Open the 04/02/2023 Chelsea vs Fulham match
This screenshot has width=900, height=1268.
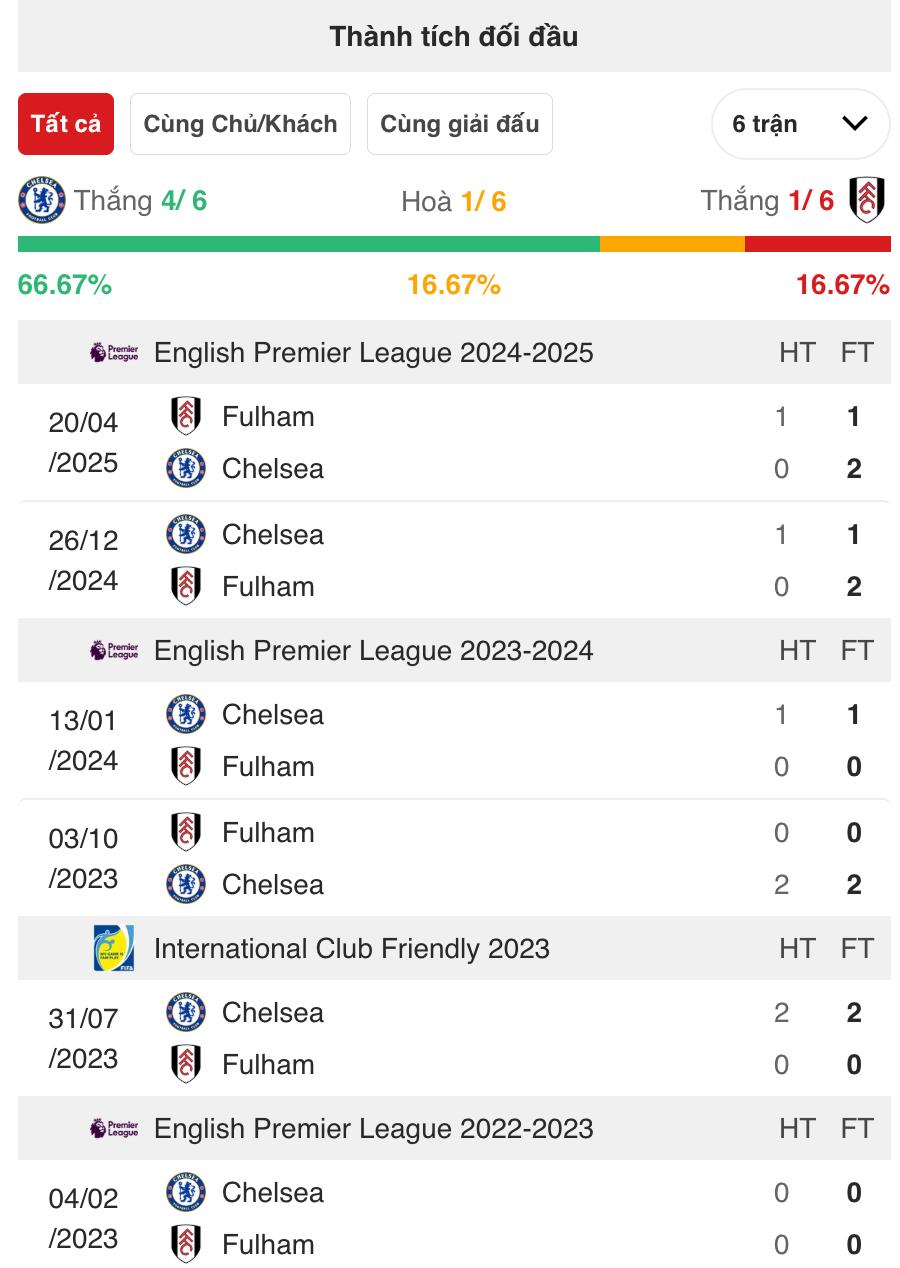pyautogui.click(x=454, y=1218)
